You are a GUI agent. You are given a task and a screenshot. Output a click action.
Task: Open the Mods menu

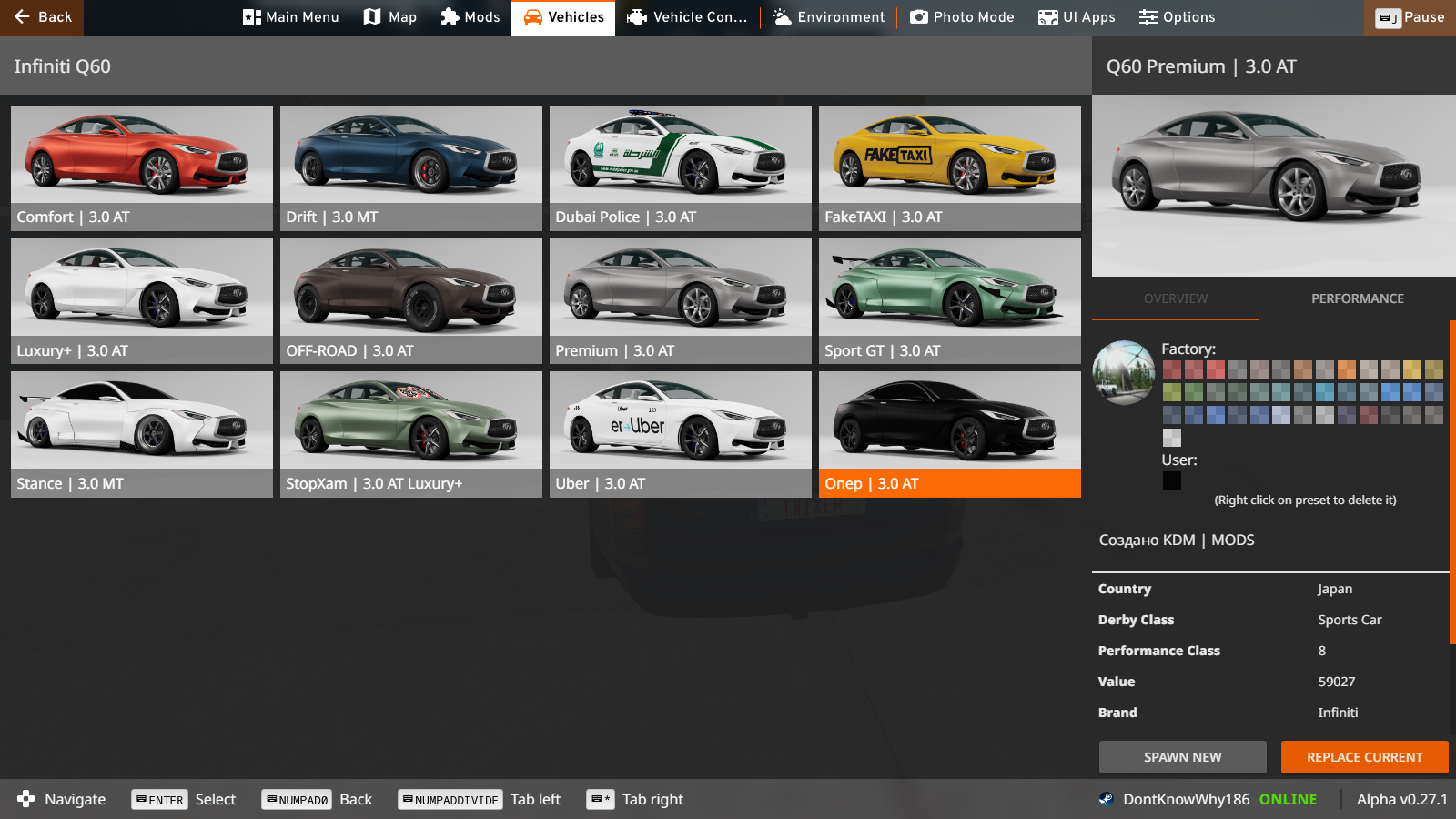[470, 17]
